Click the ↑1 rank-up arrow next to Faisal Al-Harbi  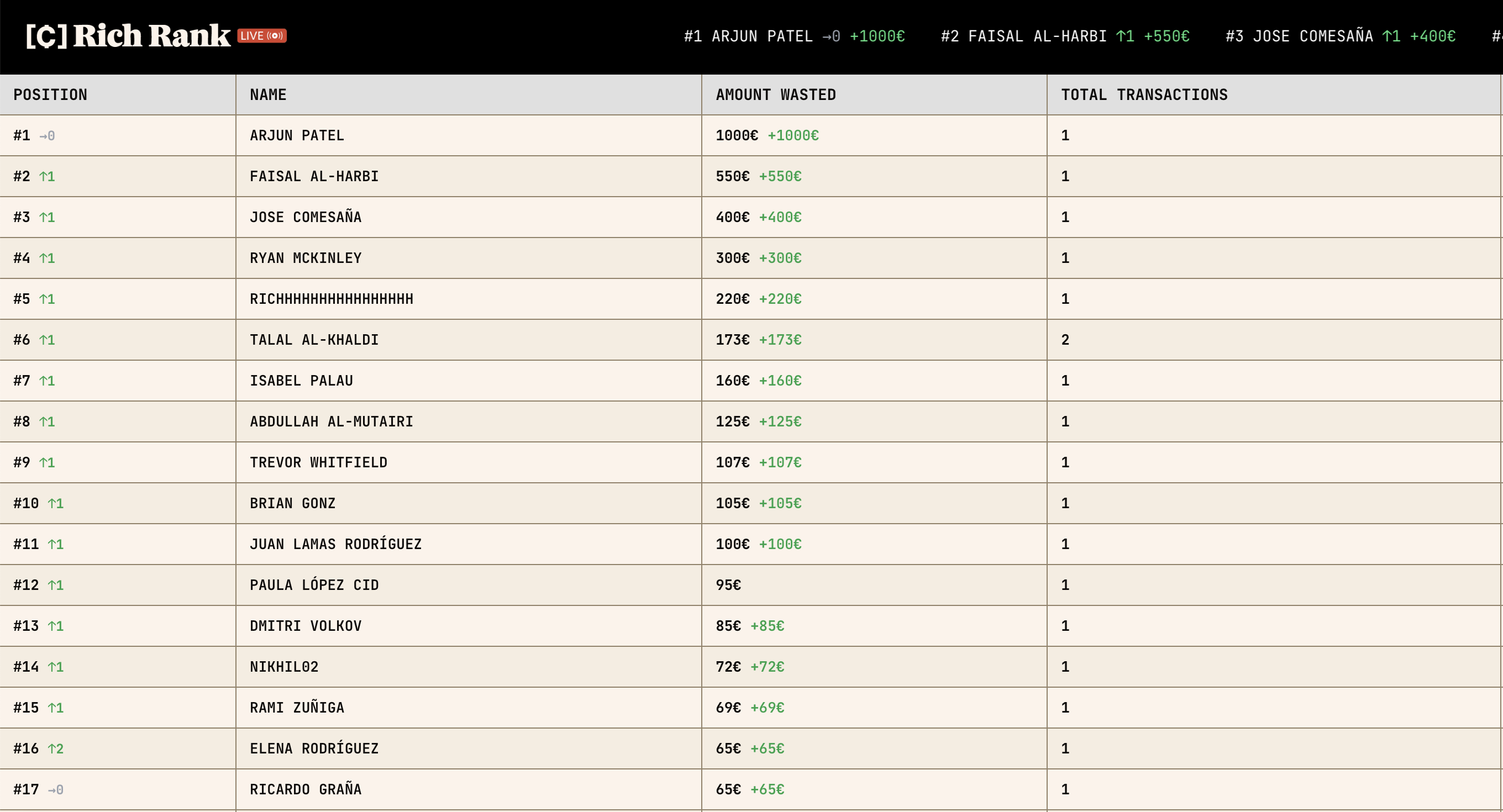pyautogui.click(x=46, y=176)
